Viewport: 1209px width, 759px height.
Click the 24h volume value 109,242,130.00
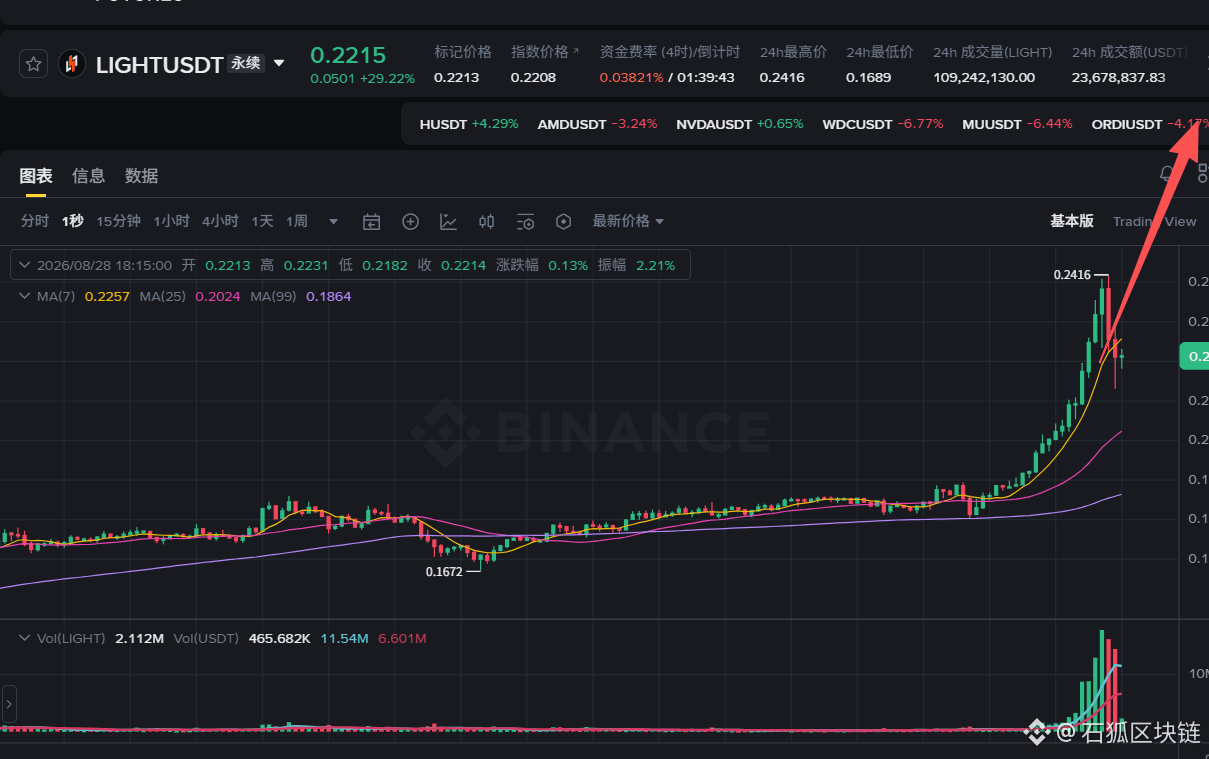pos(984,77)
